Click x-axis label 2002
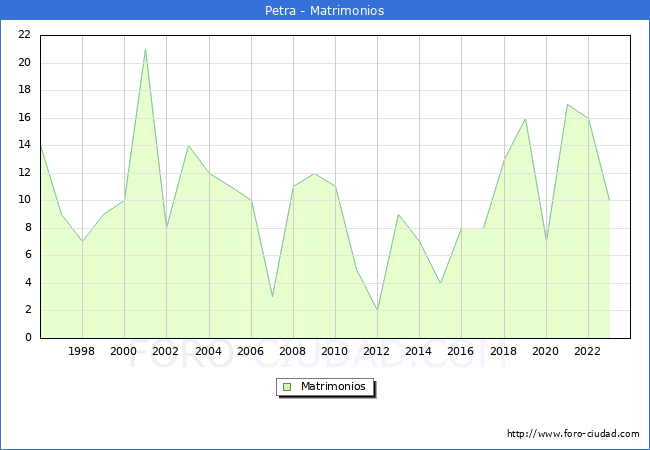The image size is (650, 450). (x=165, y=351)
